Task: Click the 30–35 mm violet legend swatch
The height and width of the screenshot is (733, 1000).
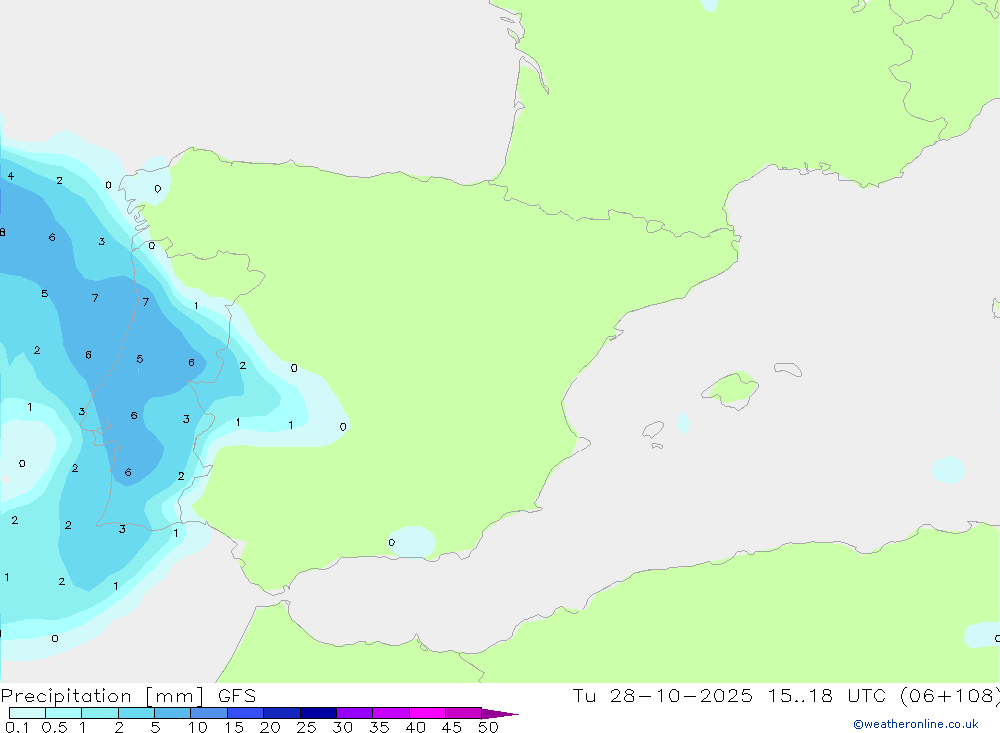Action: [354, 713]
